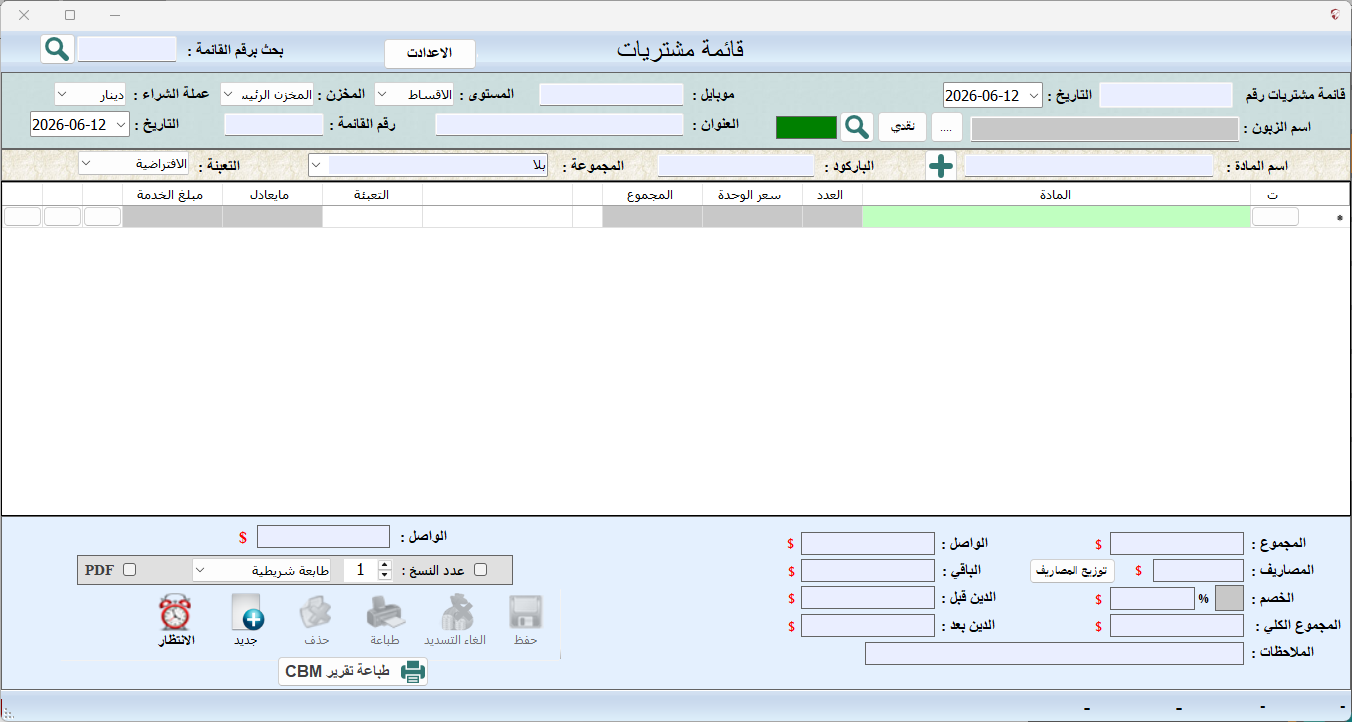
Task: Click the المصاريف expenses field
Action: point(1198,571)
